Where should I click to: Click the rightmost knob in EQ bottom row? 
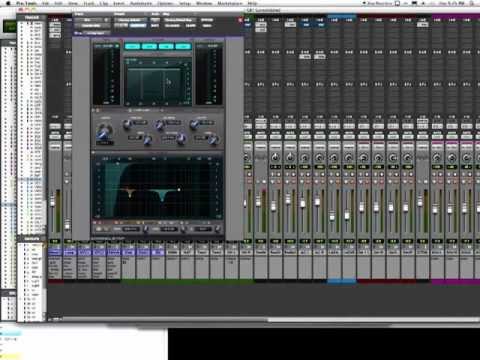[218, 229]
